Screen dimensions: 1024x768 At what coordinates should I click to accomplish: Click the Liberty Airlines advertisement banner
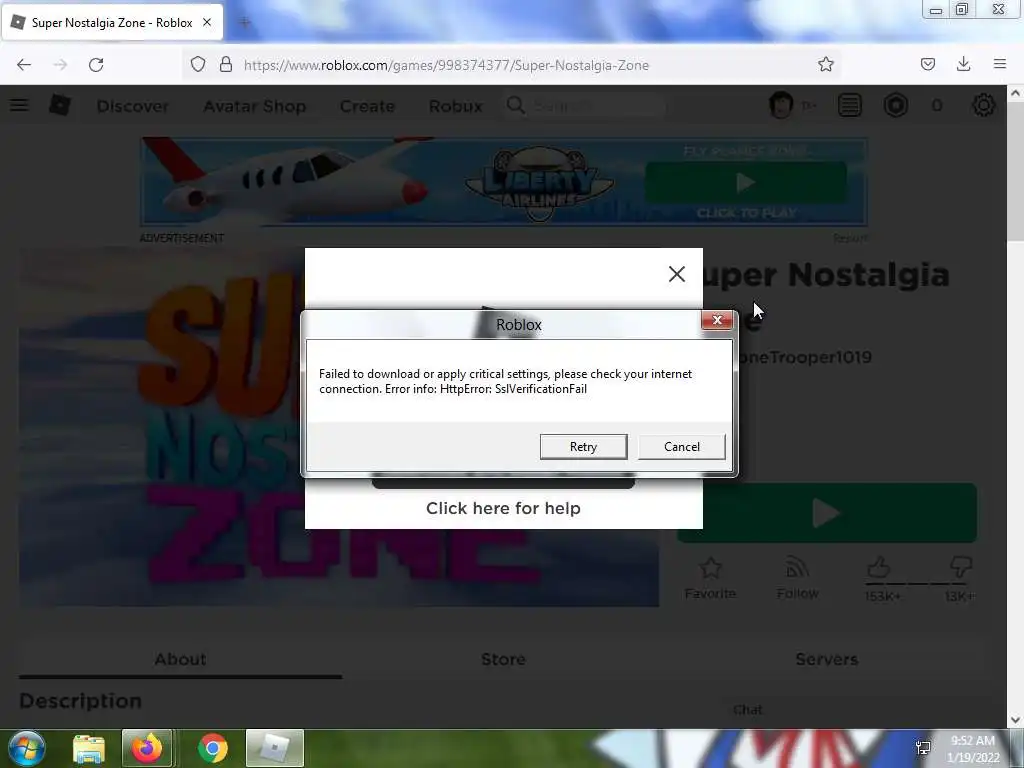504,182
